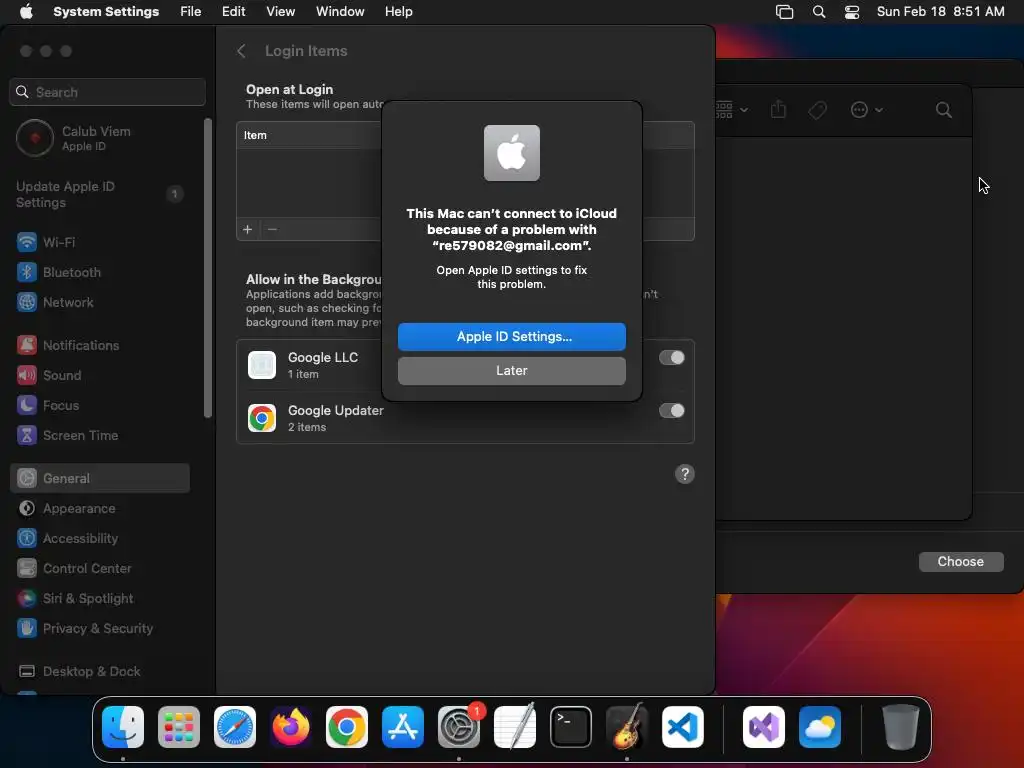
Task: Open the Edit menu
Action: click(x=233, y=12)
